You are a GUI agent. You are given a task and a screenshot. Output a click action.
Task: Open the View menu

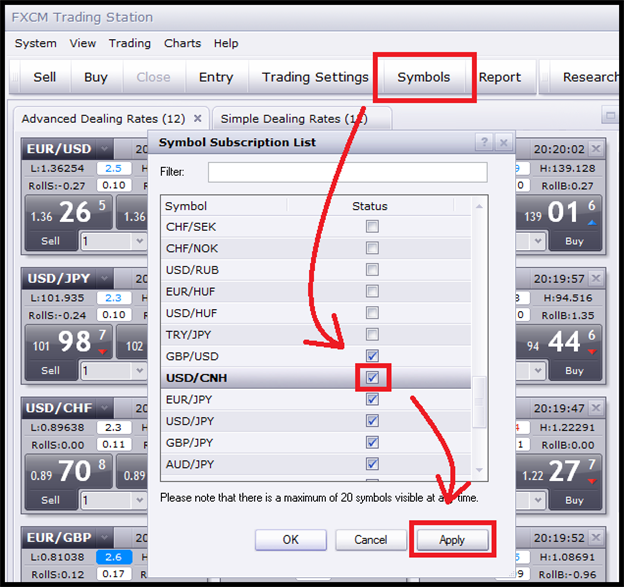tap(83, 43)
